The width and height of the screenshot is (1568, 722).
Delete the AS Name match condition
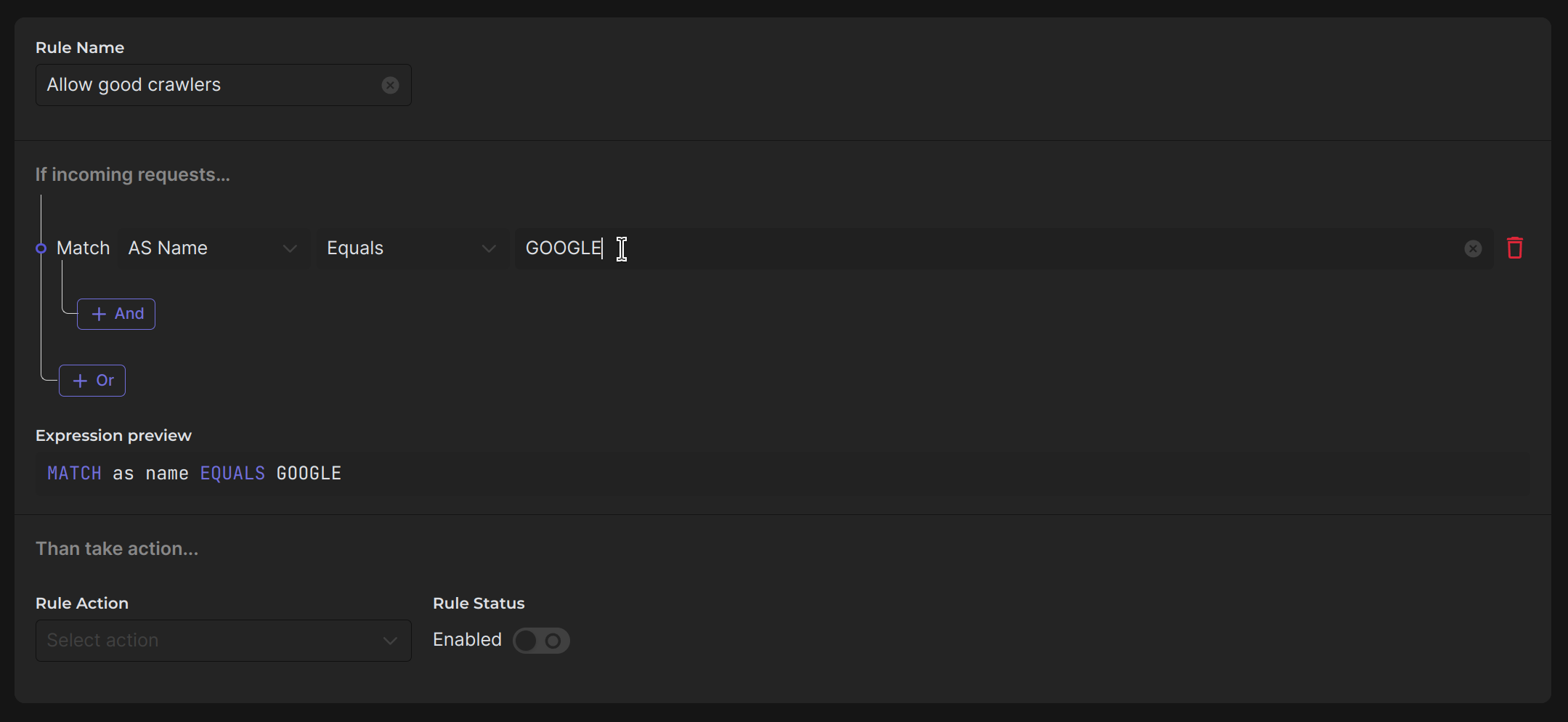coord(1514,248)
